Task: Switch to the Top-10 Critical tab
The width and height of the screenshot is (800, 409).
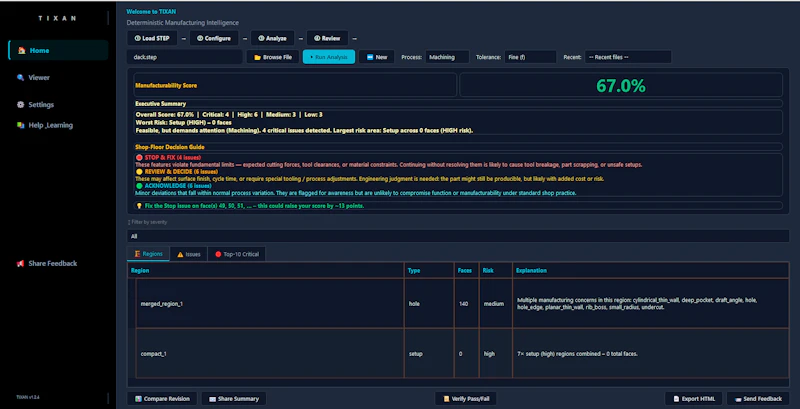Action: coord(237,254)
